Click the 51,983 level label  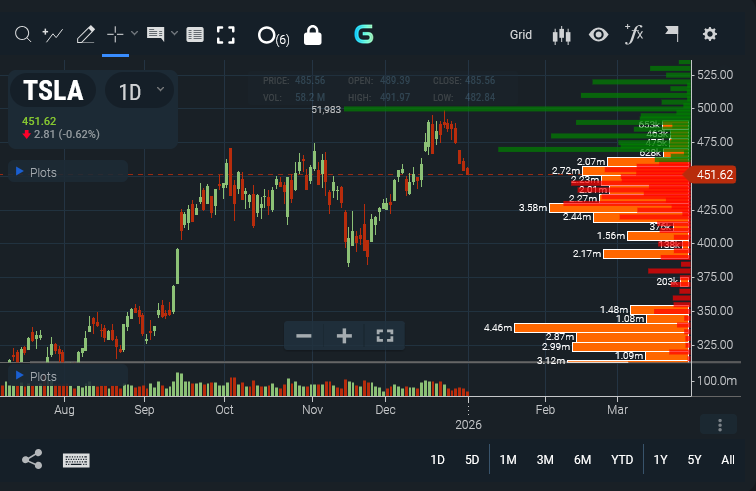point(326,109)
